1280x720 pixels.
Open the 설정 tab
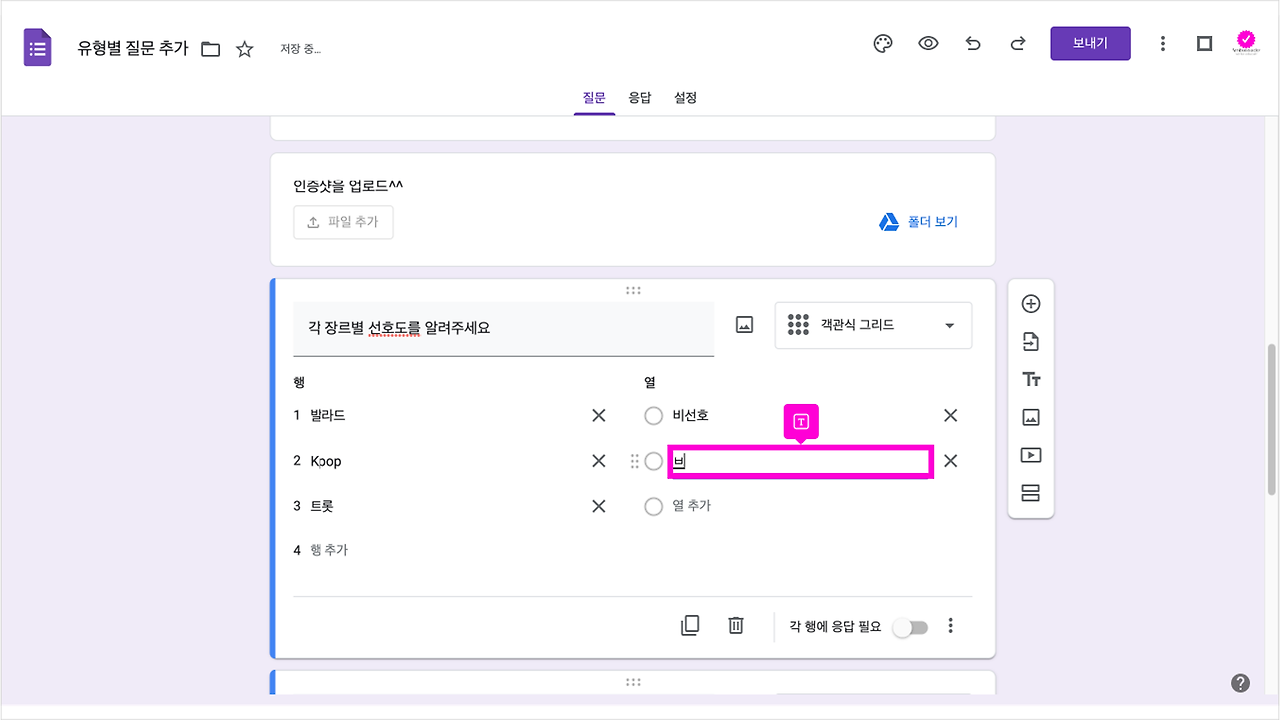point(686,97)
